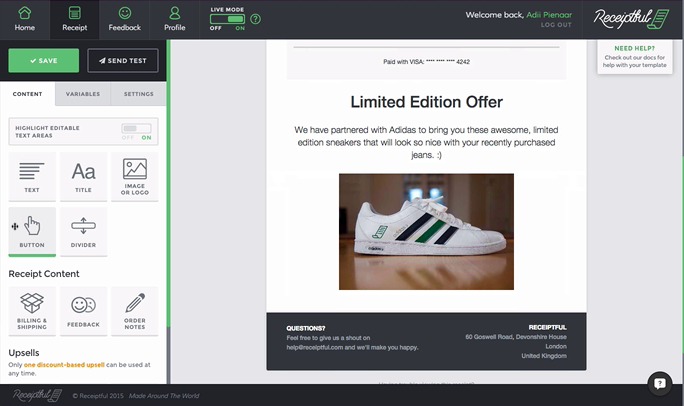Image resolution: width=684 pixels, height=406 pixels.
Task: Click the Questions? footer heading
Action: tap(306, 328)
